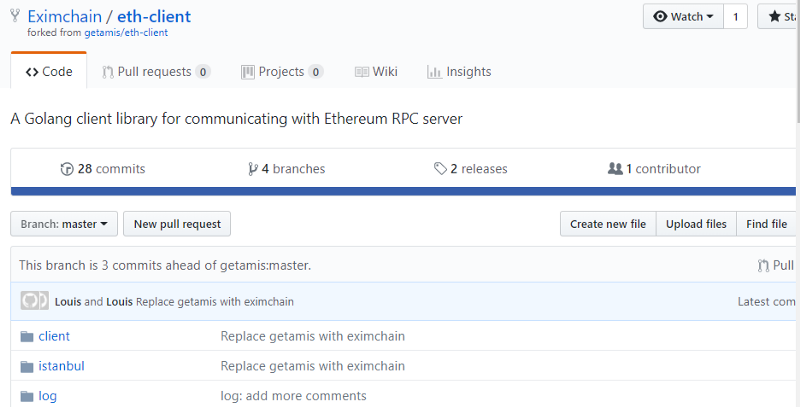The width and height of the screenshot is (800, 407).
Task: Open the Watch dropdown
Action: click(x=684, y=17)
